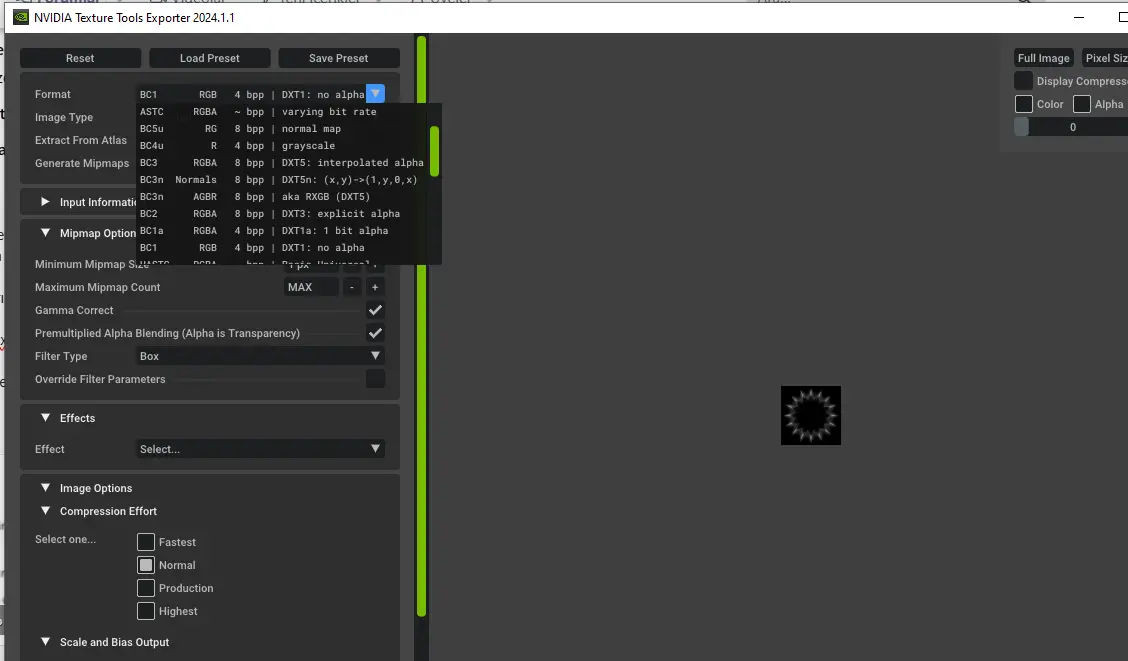
Task: Click the Save Preset button
Action: click(x=338, y=58)
